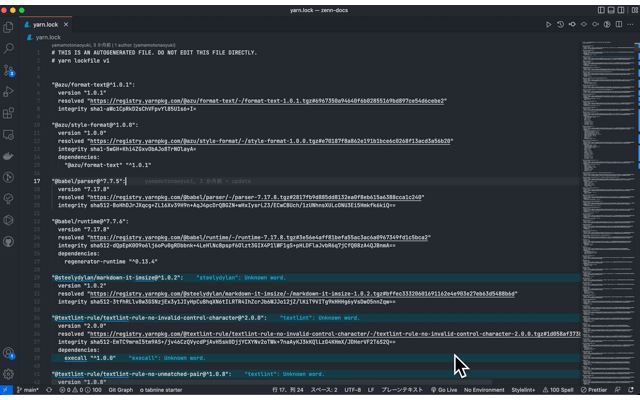Open Git Graph from the status bar
The height and width of the screenshot is (400, 640).
click(x=120, y=390)
